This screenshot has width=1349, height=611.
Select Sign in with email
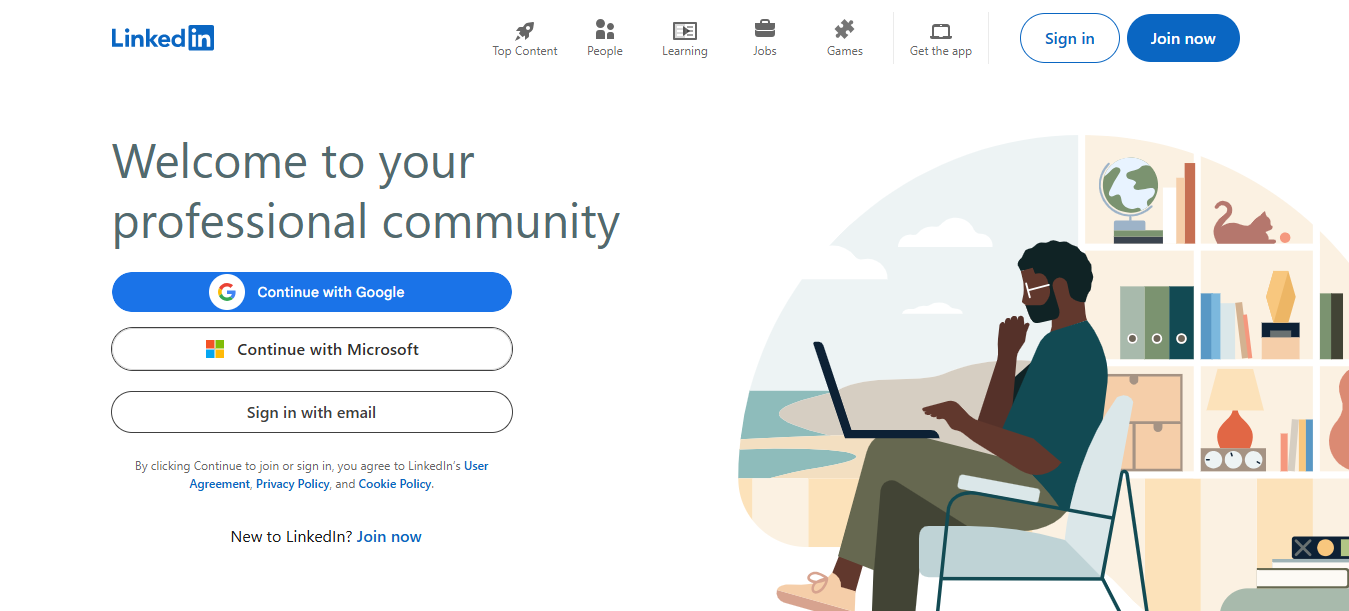pyautogui.click(x=311, y=412)
